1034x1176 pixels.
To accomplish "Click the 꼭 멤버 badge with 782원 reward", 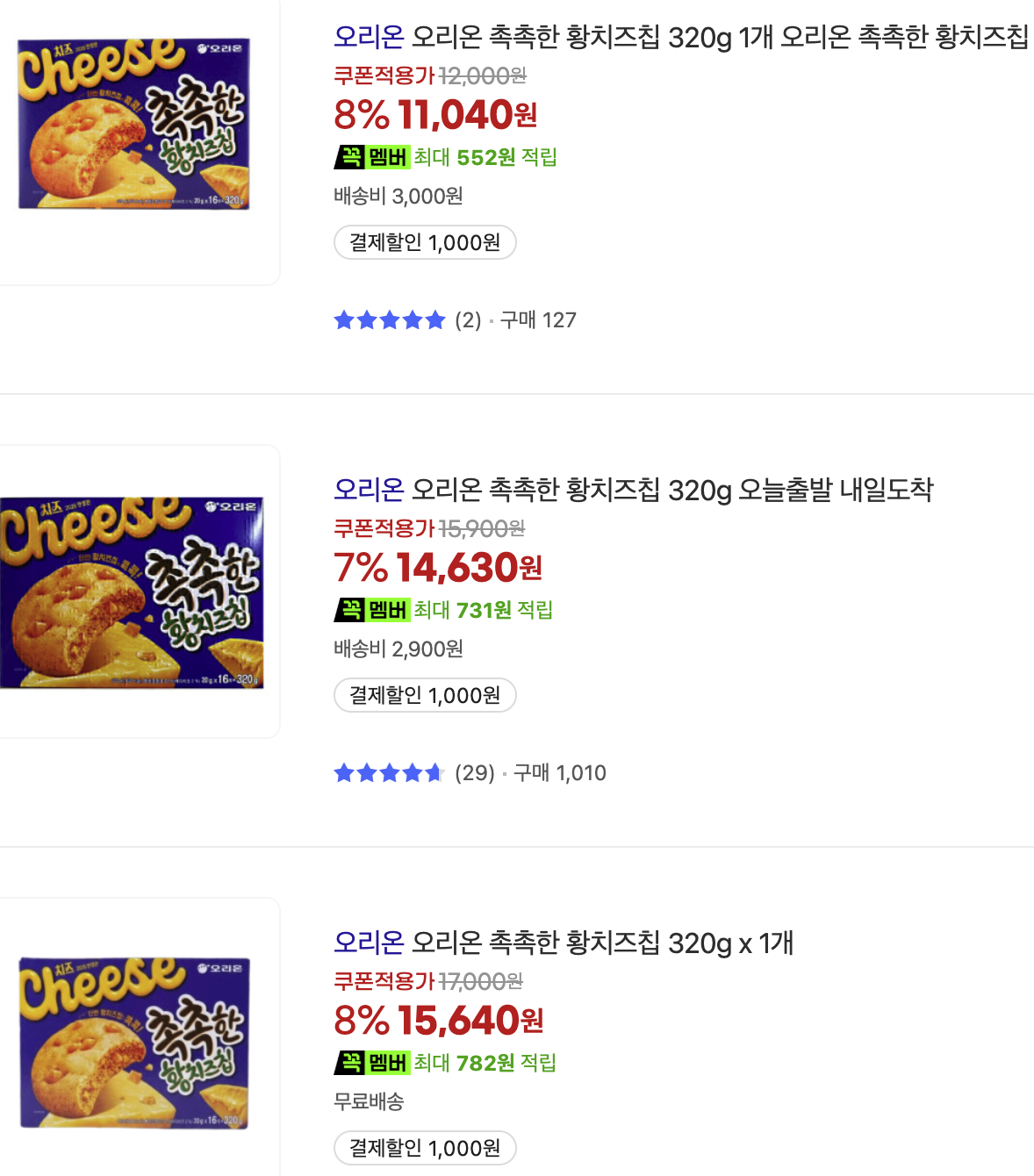I will [372, 1063].
